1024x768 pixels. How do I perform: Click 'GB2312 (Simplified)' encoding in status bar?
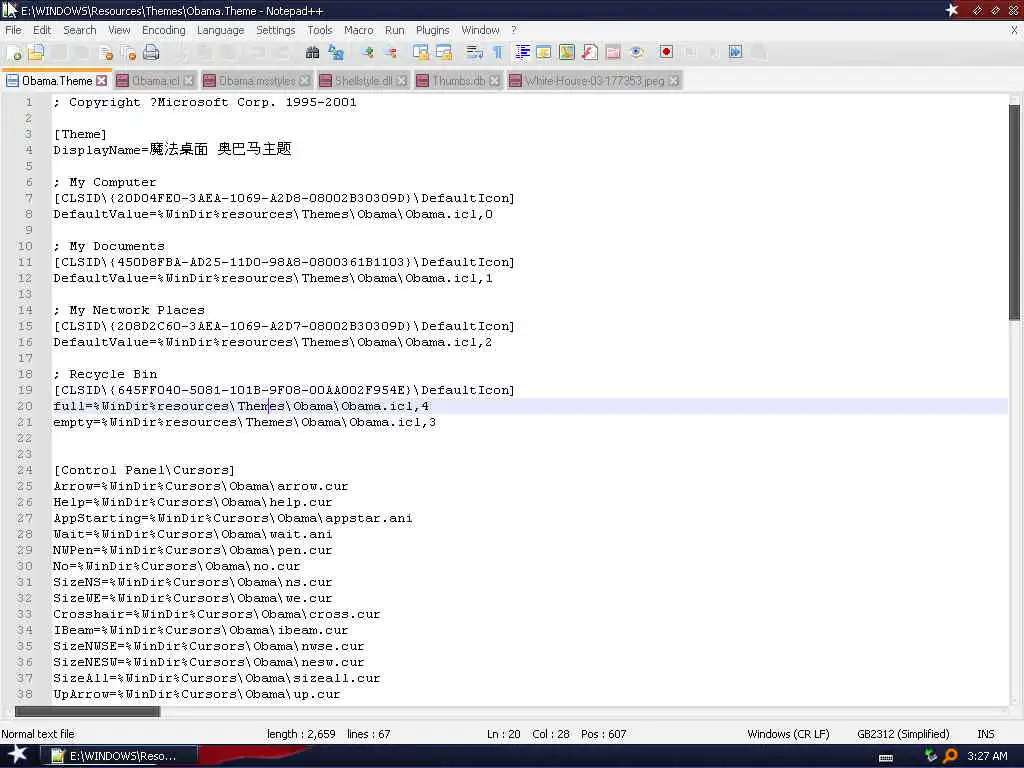point(903,734)
